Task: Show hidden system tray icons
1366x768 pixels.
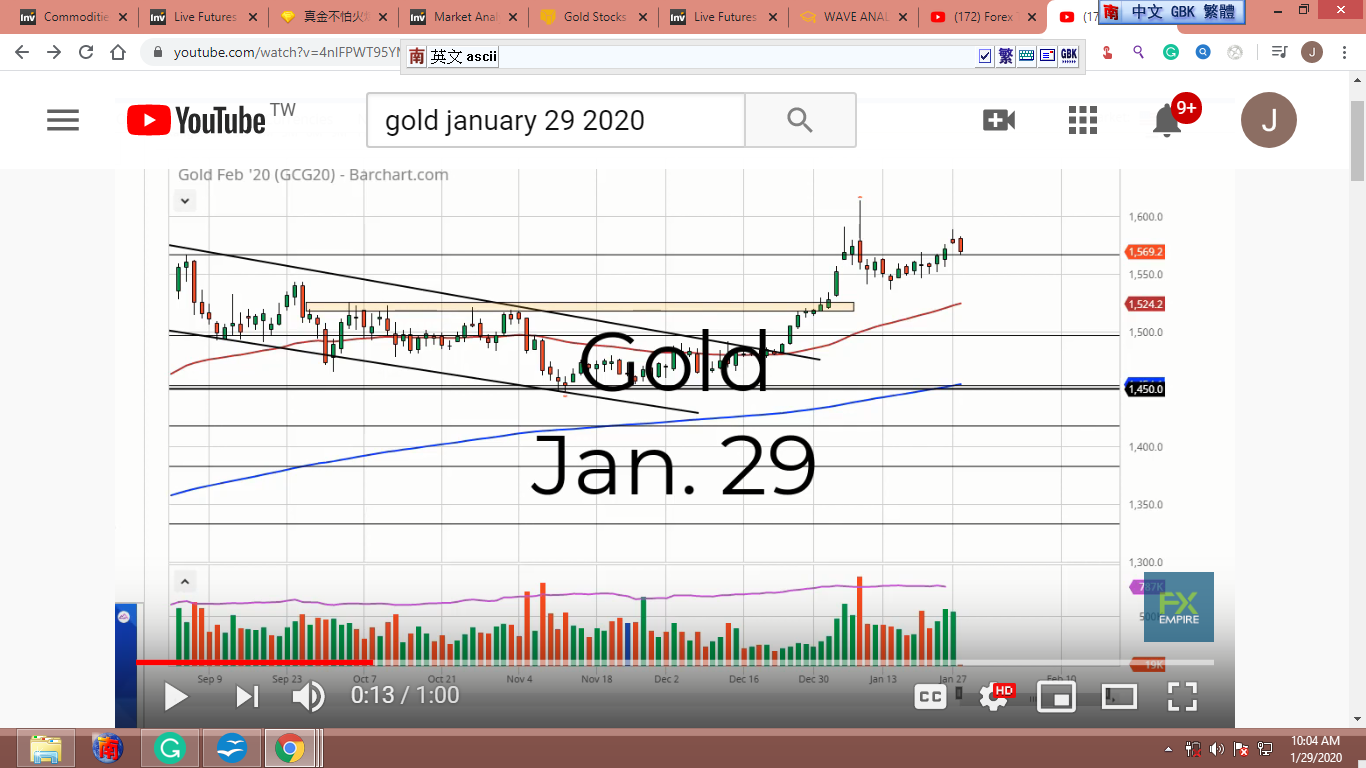Action: click(1169, 748)
